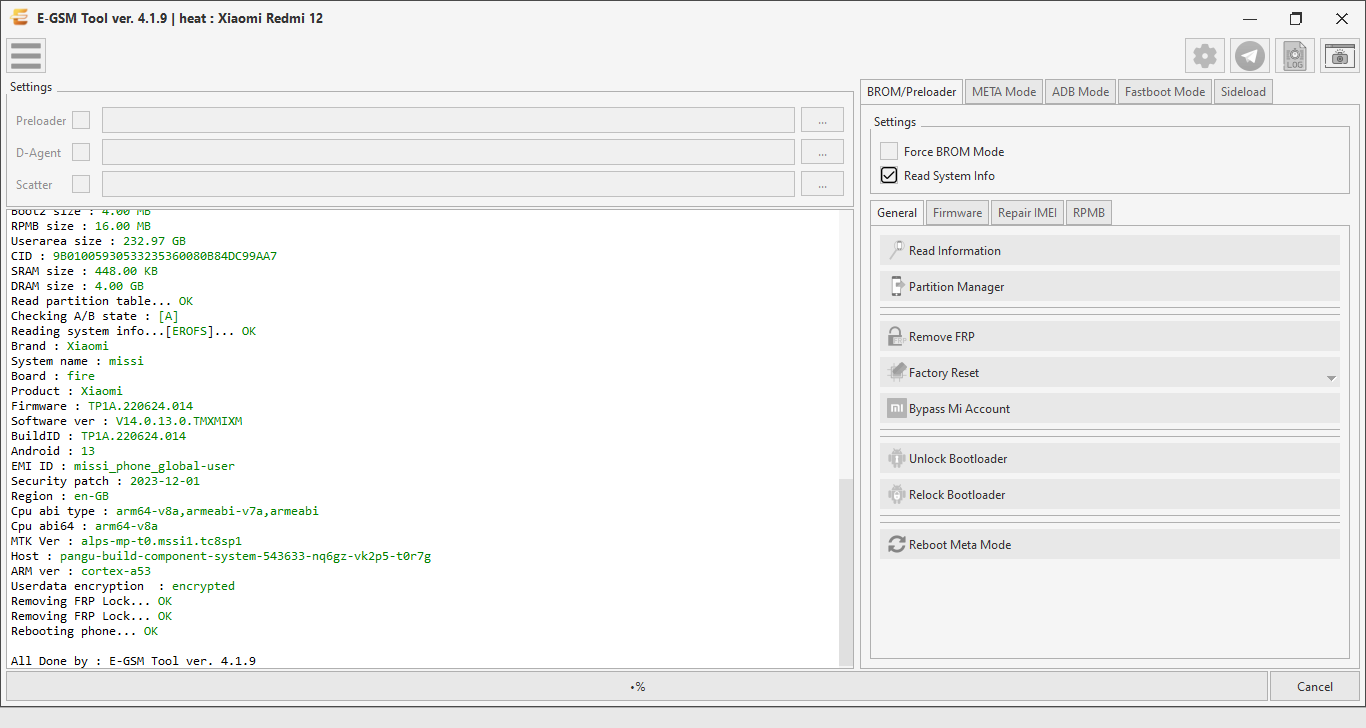Click the Read Information button
The image size is (1366, 728).
1110,250
